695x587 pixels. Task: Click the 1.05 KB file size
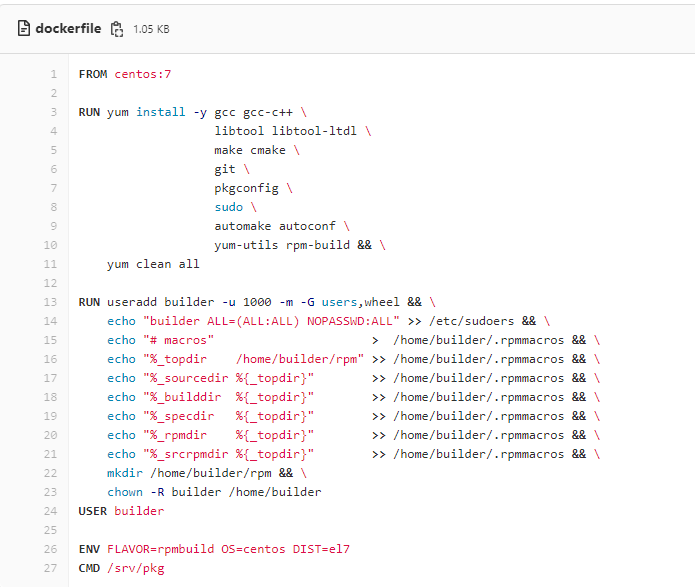tap(151, 29)
